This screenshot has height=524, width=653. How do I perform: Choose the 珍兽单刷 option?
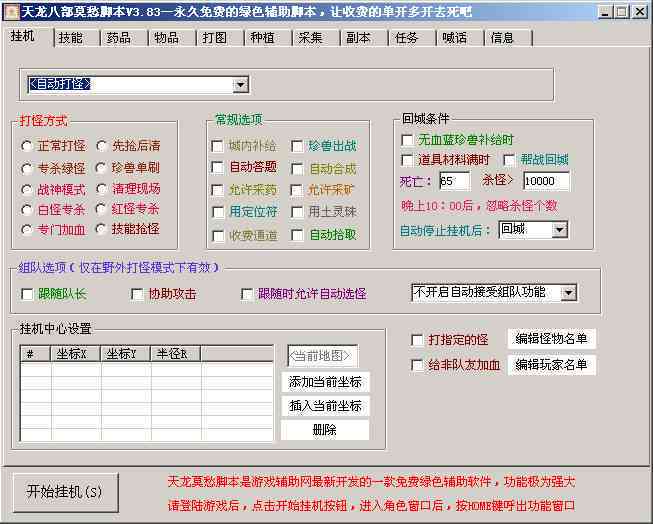tap(101, 168)
